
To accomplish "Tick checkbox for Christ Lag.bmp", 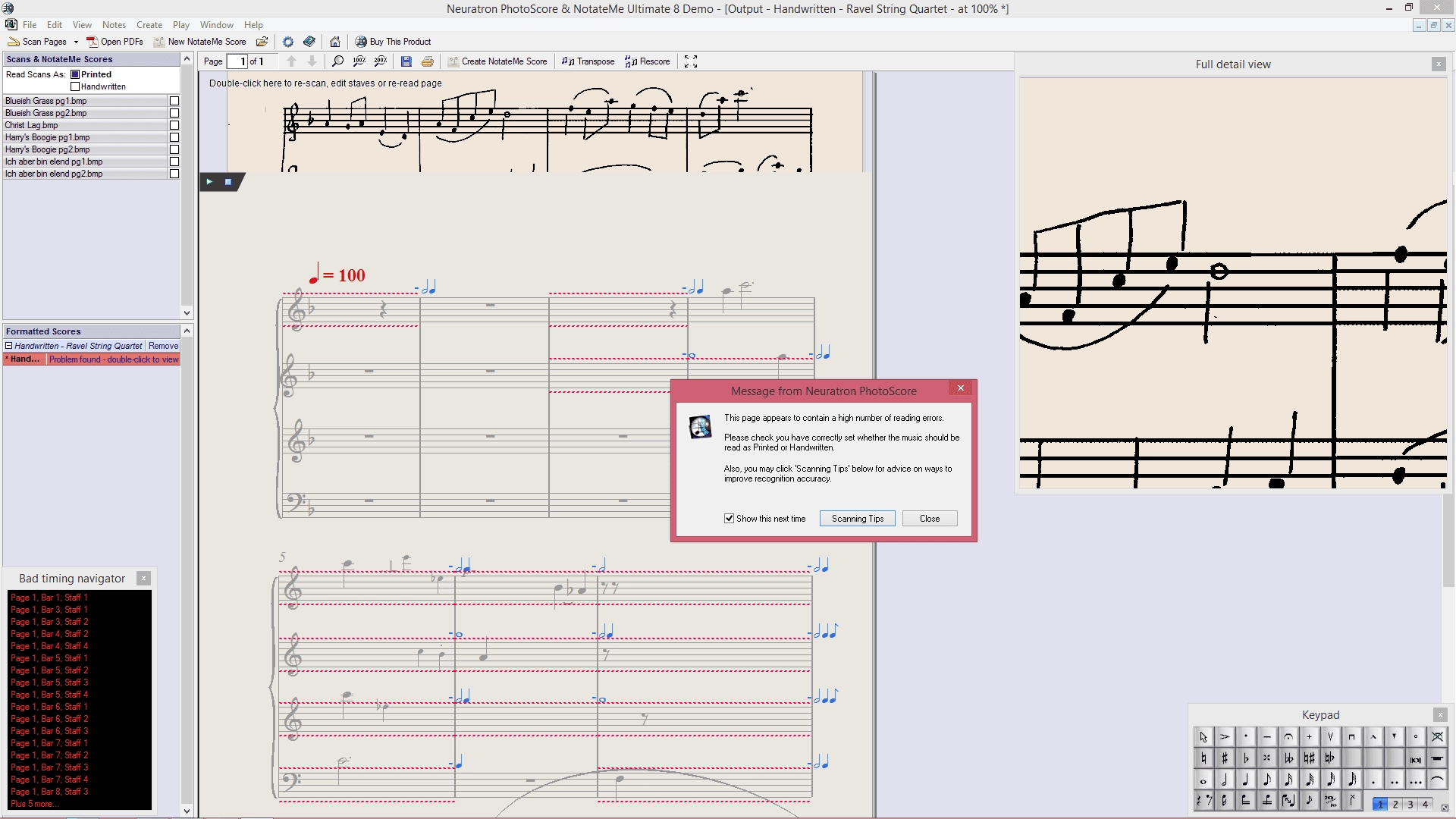I will coord(174,125).
